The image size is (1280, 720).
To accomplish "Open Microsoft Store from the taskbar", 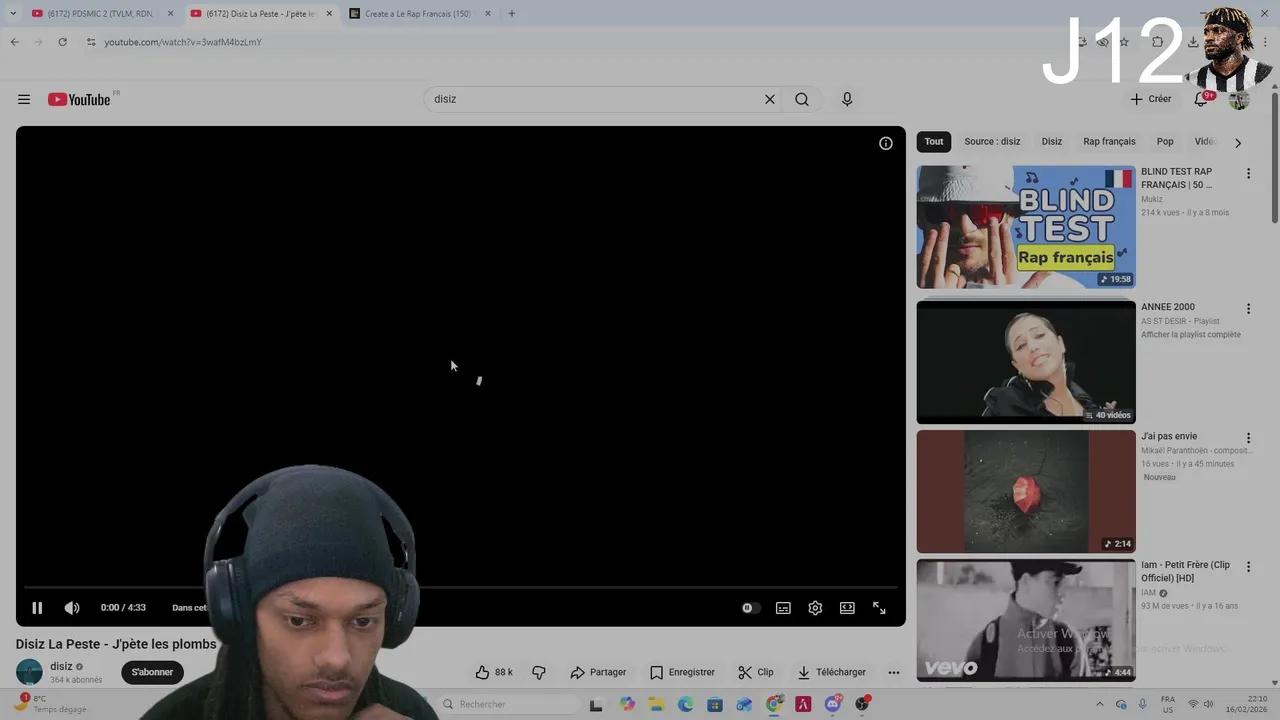I will (714, 704).
